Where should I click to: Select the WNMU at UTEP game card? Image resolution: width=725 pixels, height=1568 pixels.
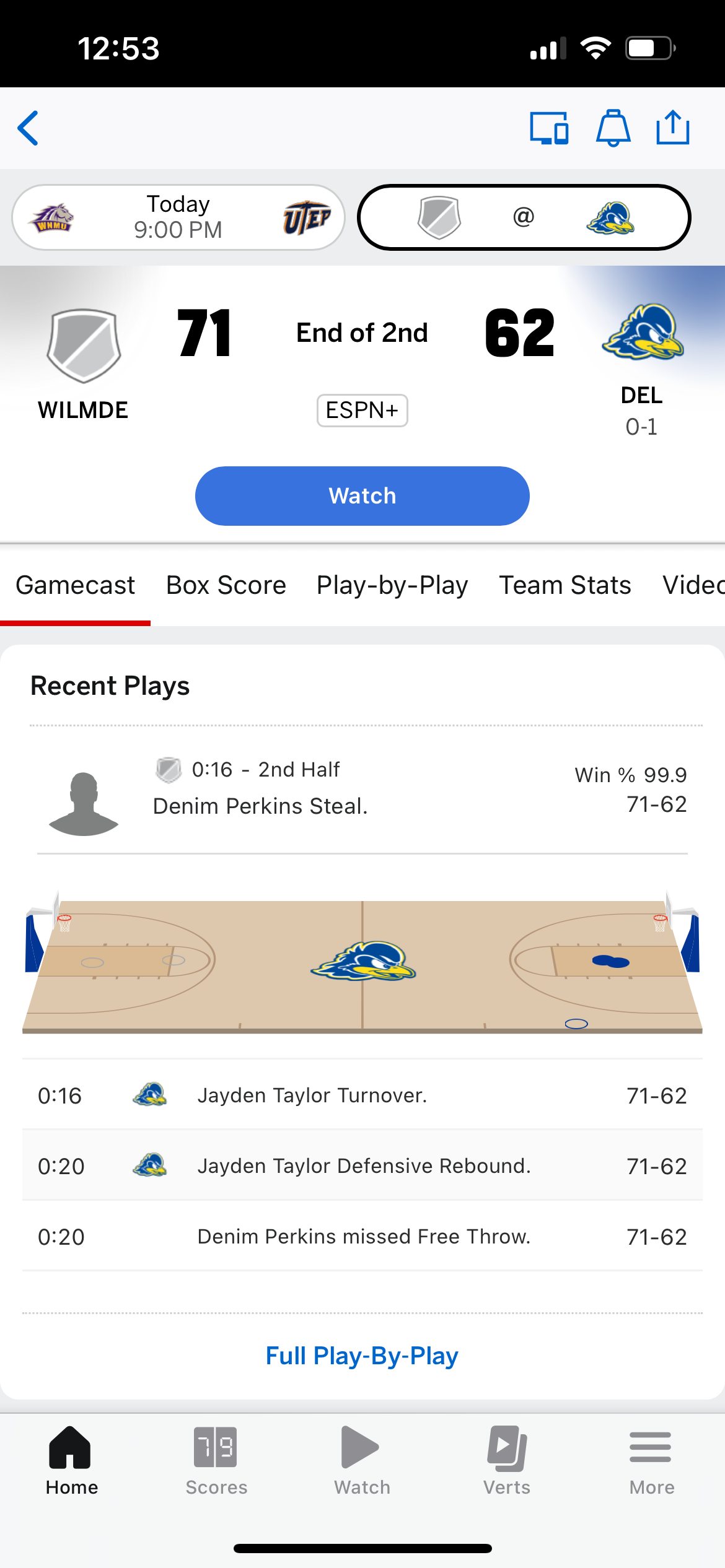pyautogui.click(x=178, y=217)
